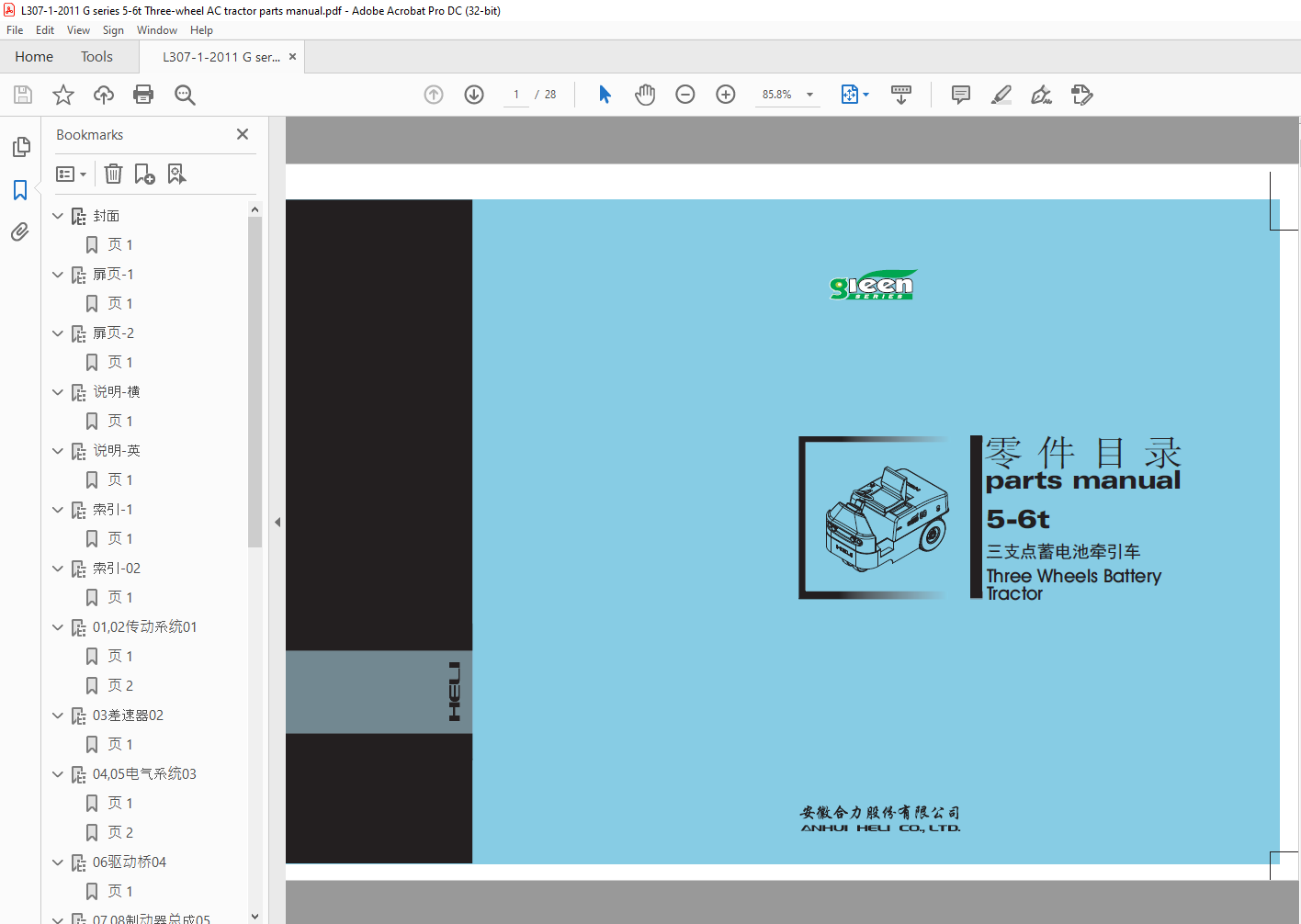Switch to the Home tab

click(x=34, y=57)
